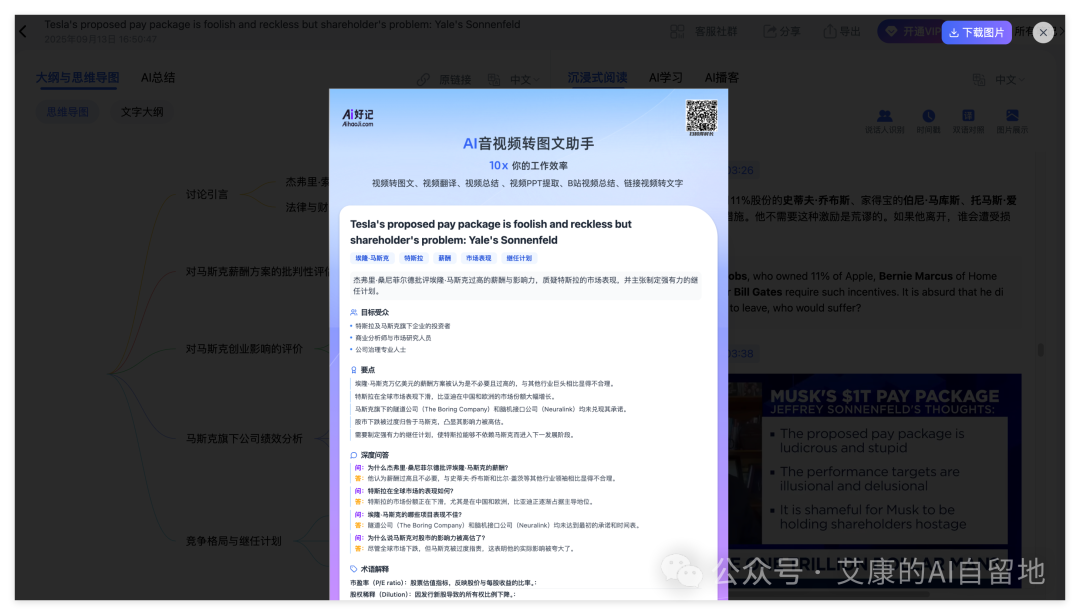This screenshot has width=1080, height=615.
Task: Select the 说话人识别 speaker identification icon
Action: point(886,115)
